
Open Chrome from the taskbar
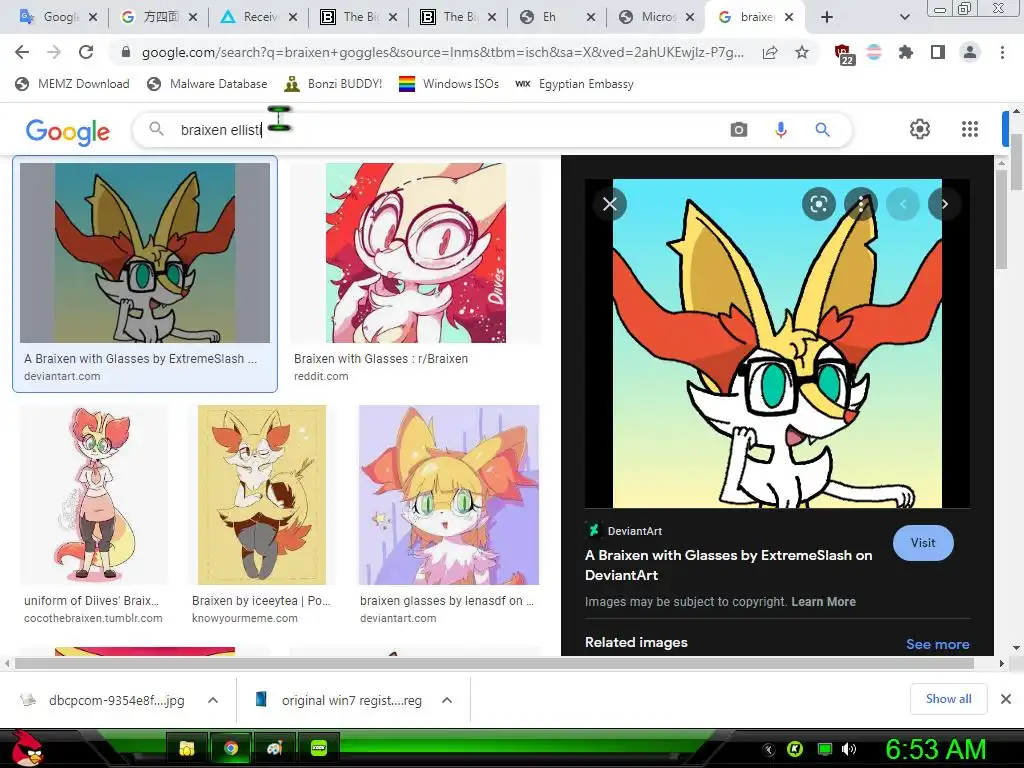click(x=230, y=748)
